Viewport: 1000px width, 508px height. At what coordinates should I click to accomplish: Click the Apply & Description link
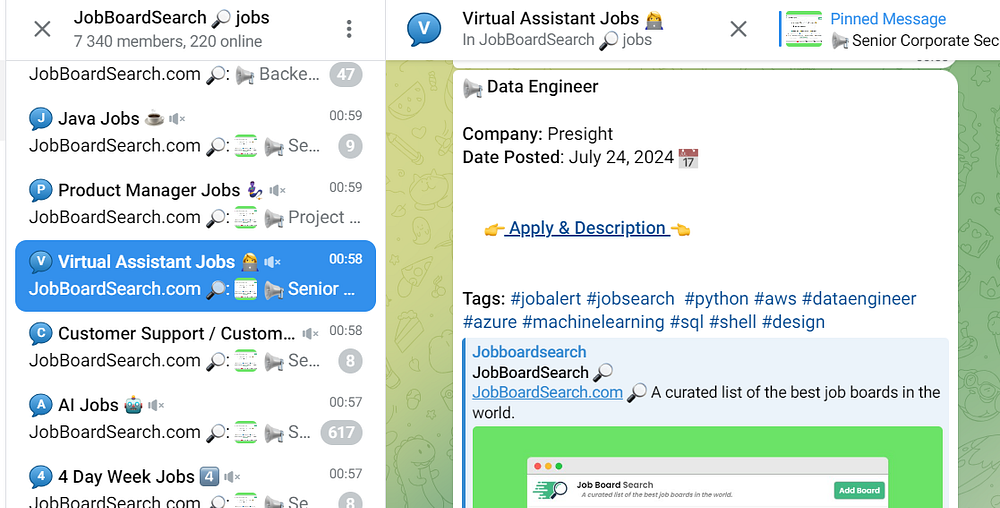point(587,228)
